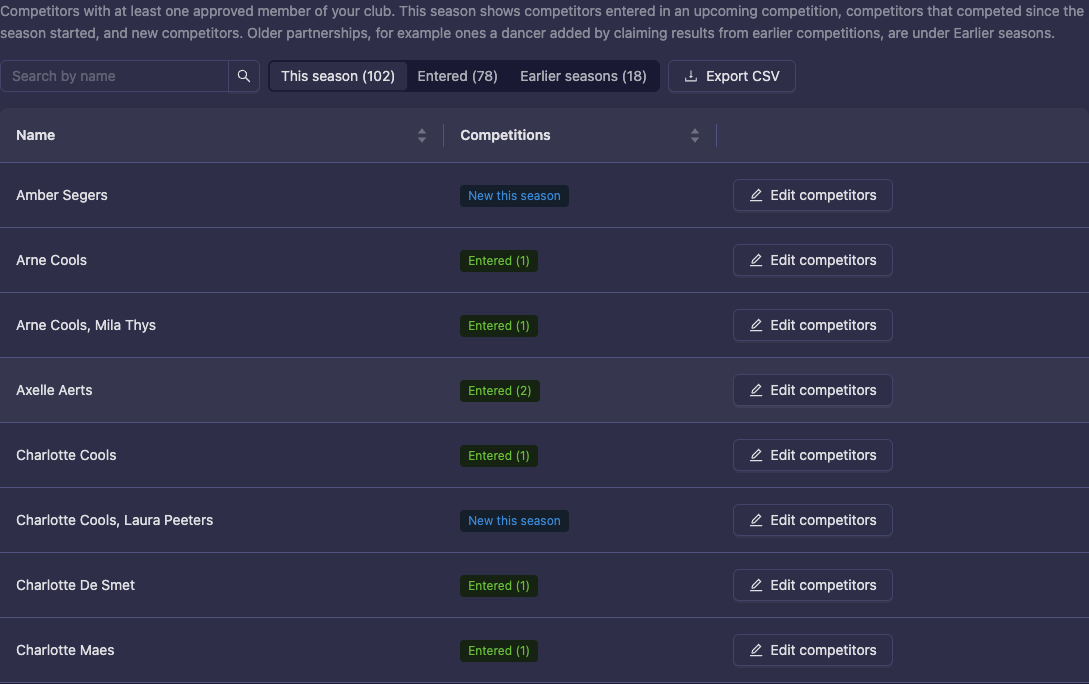The width and height of the screenshot is (1089, 684).
Task: Click the Entered (2) badge for Axelle Aerts
Action: (499, 391)
